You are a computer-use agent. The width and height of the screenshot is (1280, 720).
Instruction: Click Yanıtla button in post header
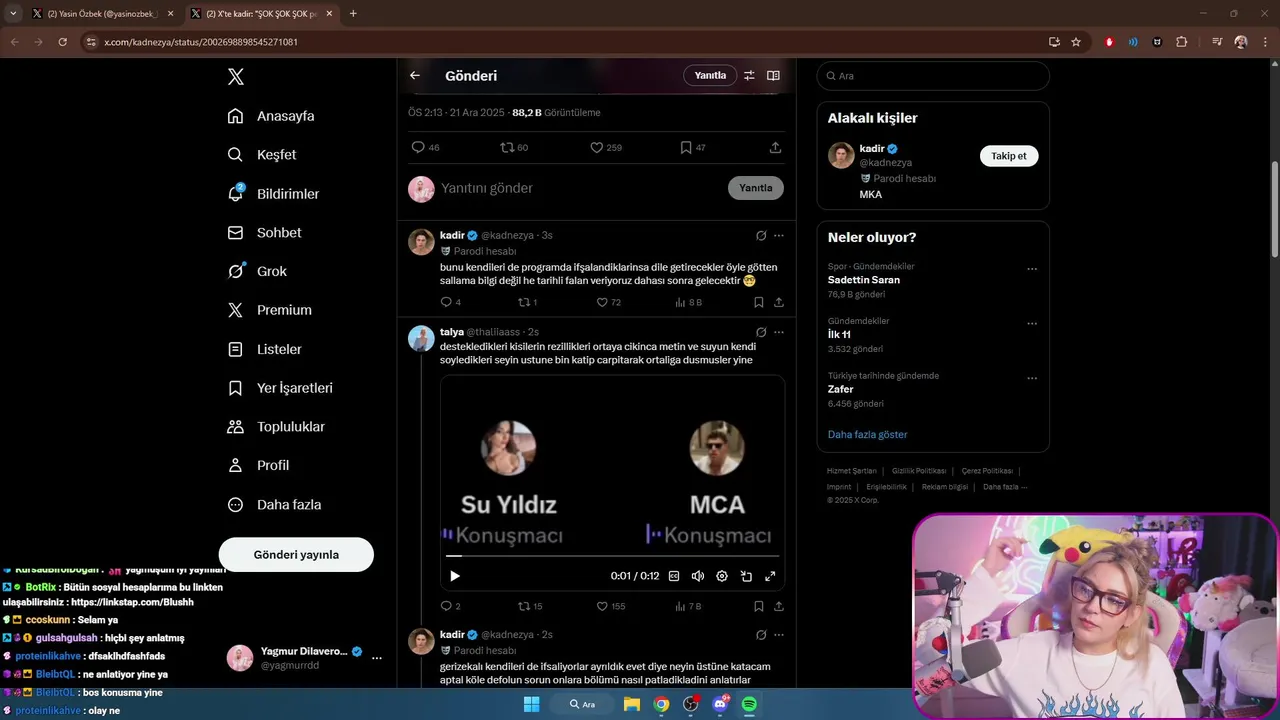click(x=710, y=75)
